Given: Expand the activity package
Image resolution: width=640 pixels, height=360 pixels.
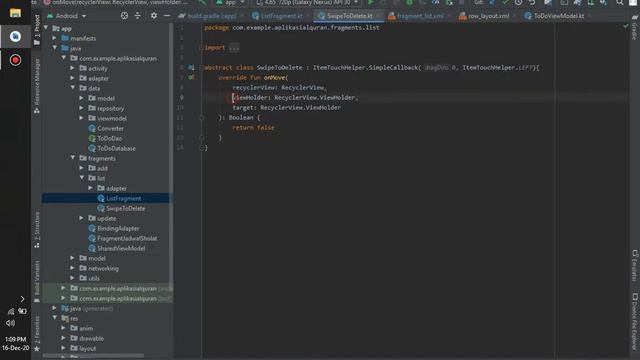Looking at the screenshot, I should [x=73, y=68].
